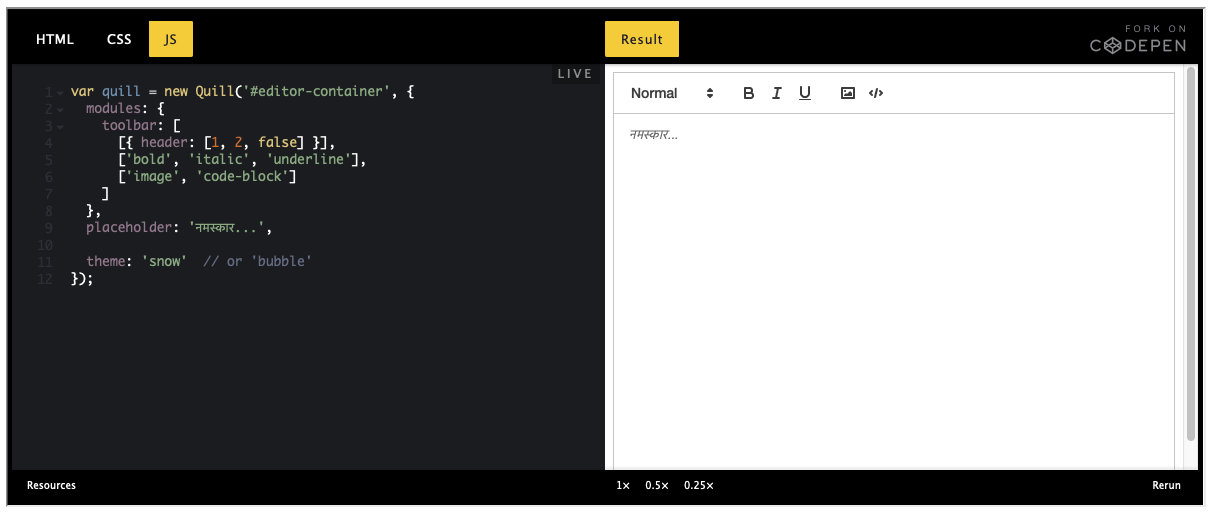1214x516 pixels.
Task: Toggle the code-block icon in the toolbar
Action: pyautogui.click(x=876, y=93)
